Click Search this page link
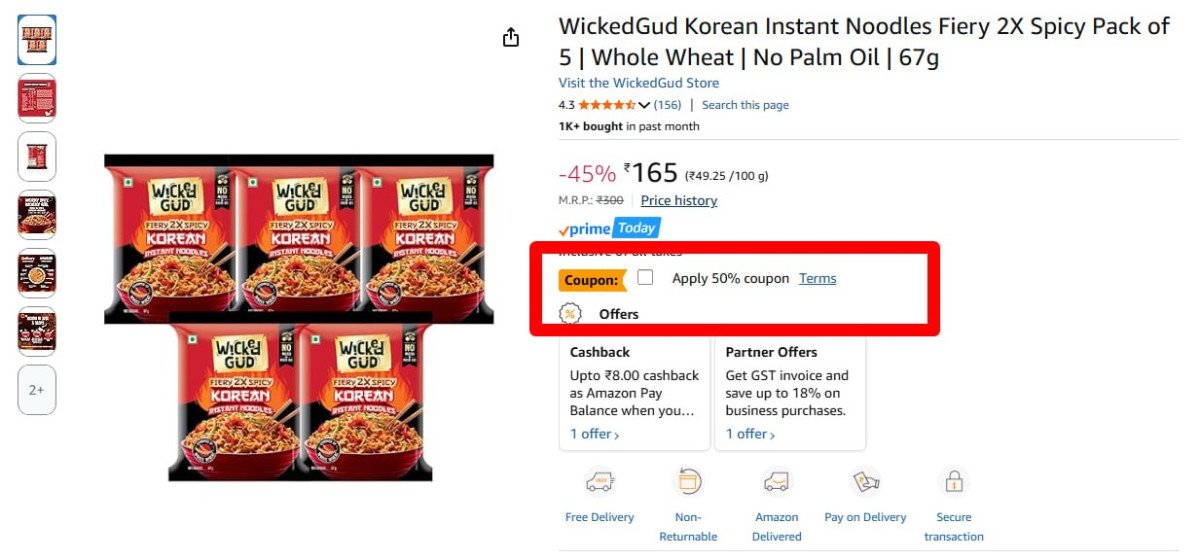1200x559 pixels. [745, 105]
